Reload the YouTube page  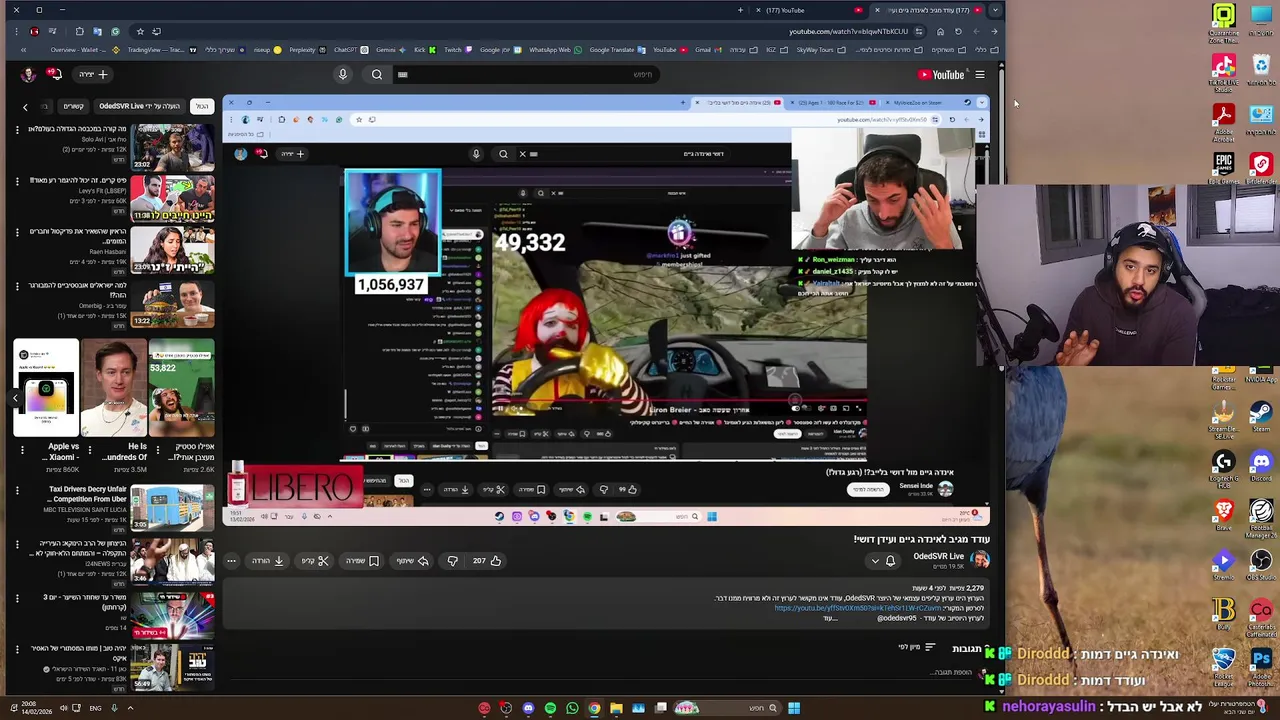coord(958,31)
